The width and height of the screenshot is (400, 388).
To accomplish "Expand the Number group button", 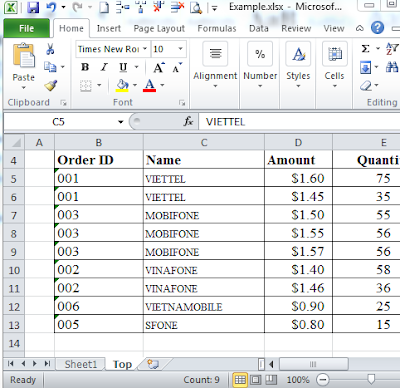I will pyautogui.click(x=260, y=65).
